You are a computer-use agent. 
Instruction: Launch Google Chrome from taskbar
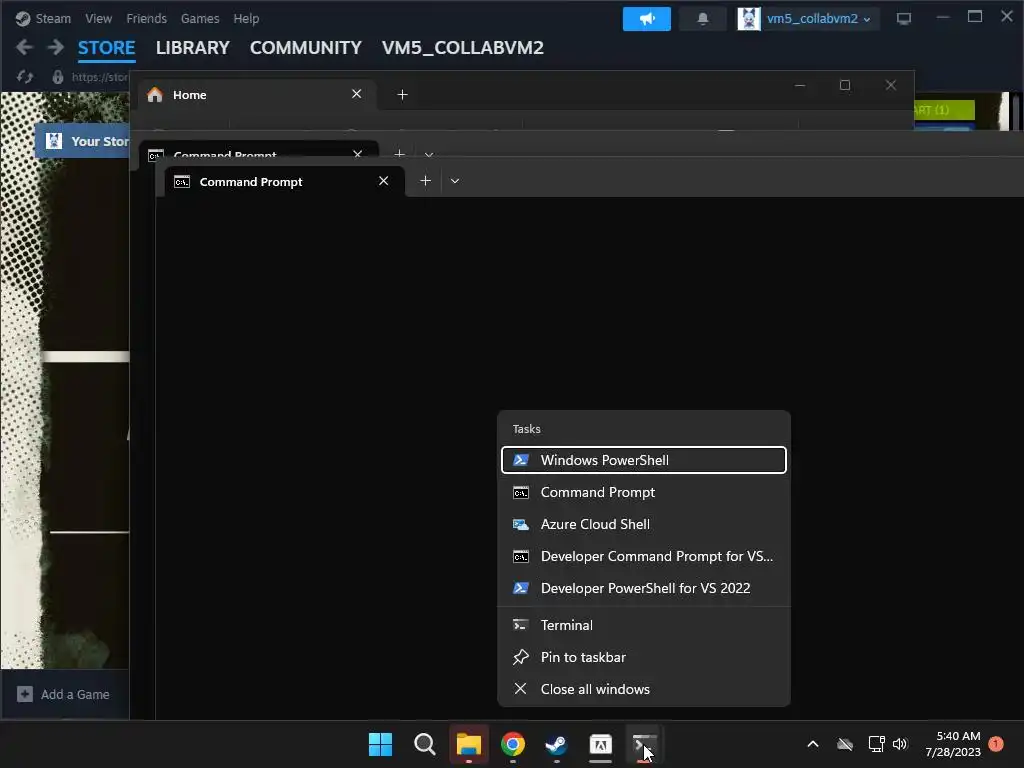coord(513,744)
